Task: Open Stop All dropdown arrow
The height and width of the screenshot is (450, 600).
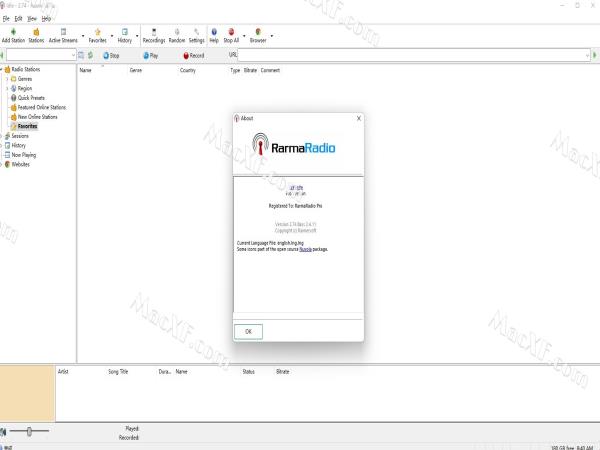Action: (x=244, y=36)
